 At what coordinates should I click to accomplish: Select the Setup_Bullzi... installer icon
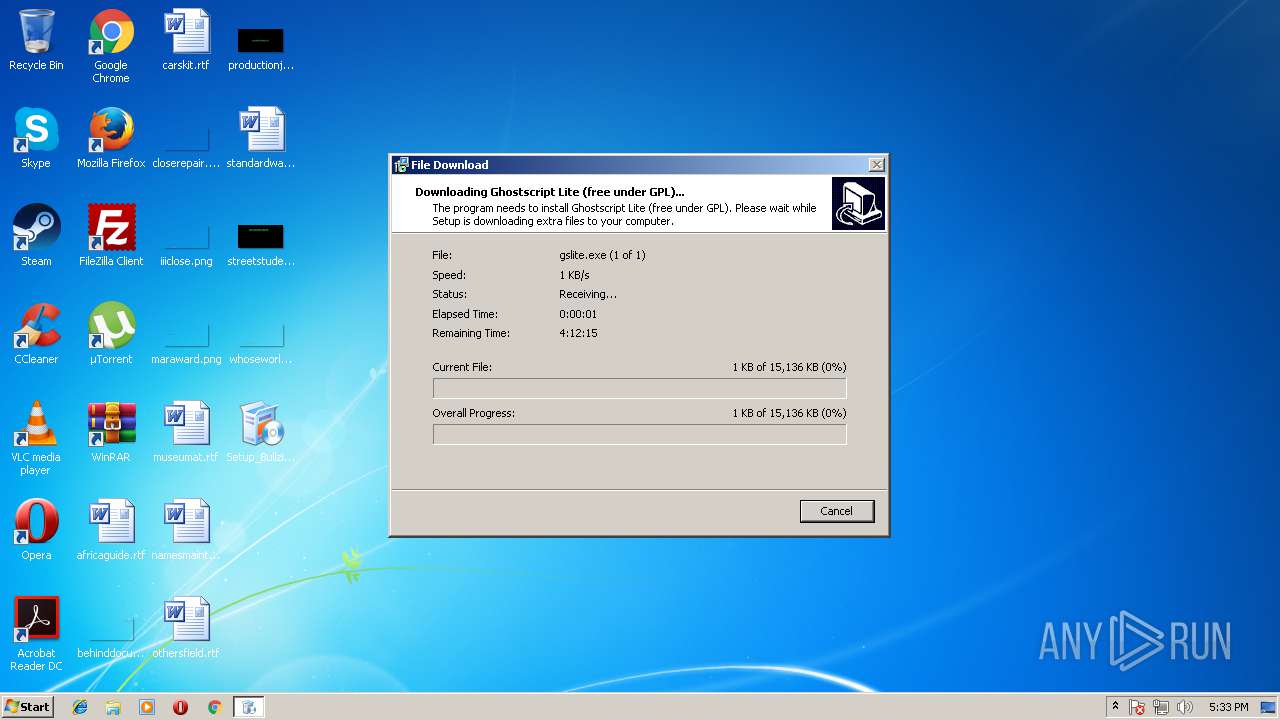click(261, 432)
